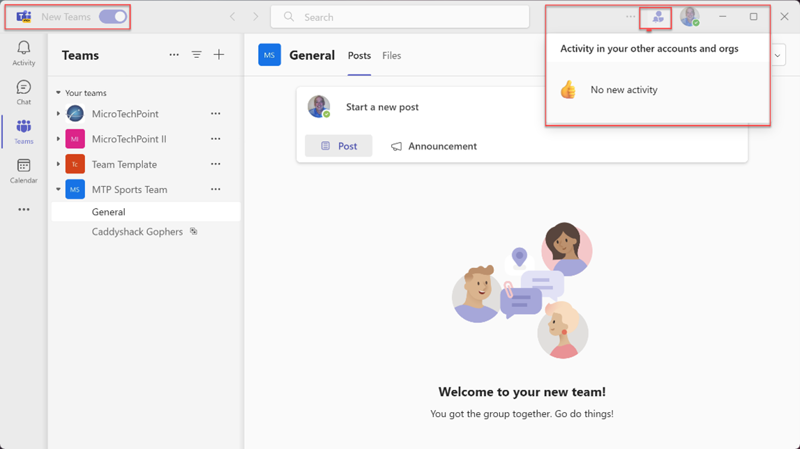Click into the Search box
Image resolution: width=800 pixels, height=449 pixels.
point(400,17)
